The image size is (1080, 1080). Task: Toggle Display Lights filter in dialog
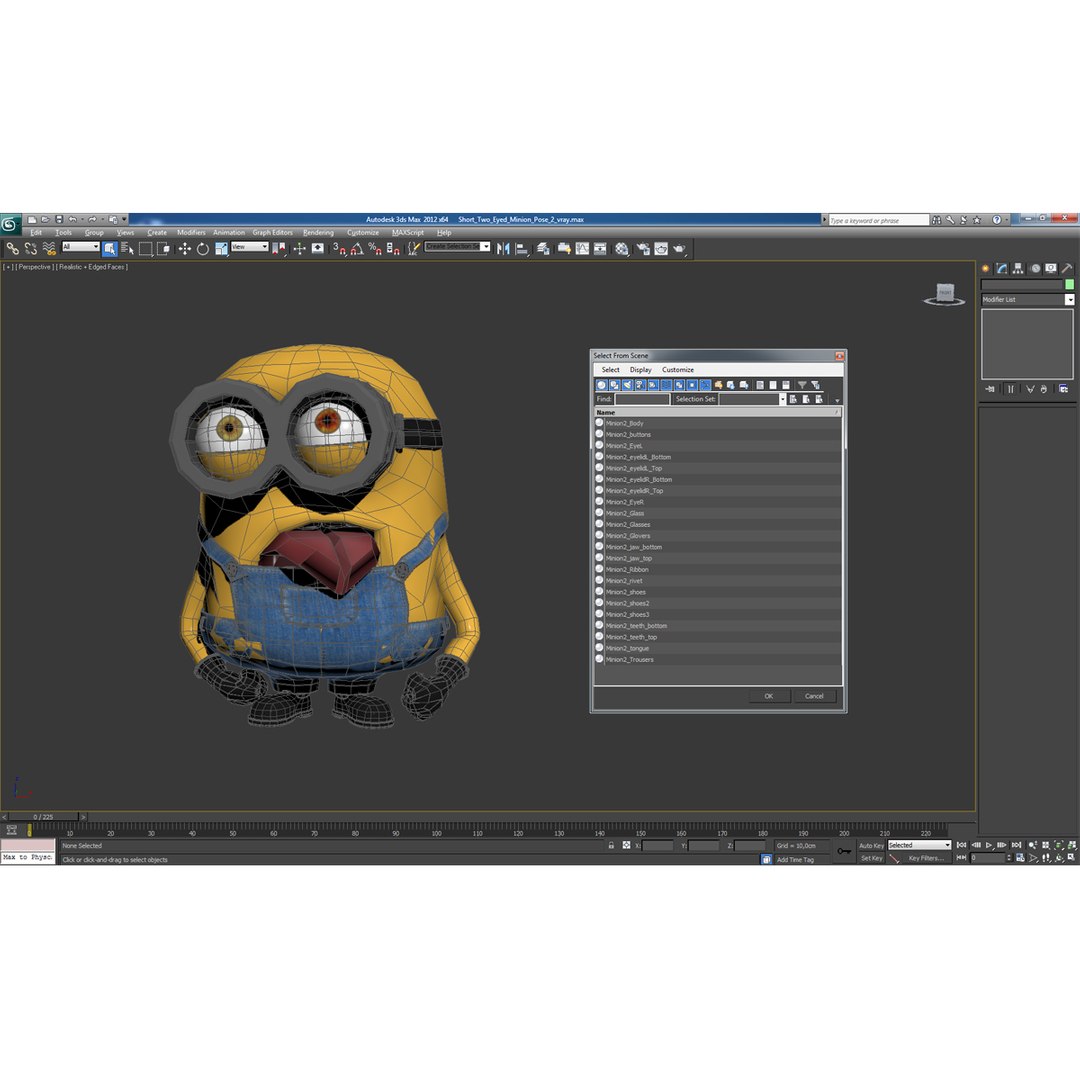click(x=627, y=385)
